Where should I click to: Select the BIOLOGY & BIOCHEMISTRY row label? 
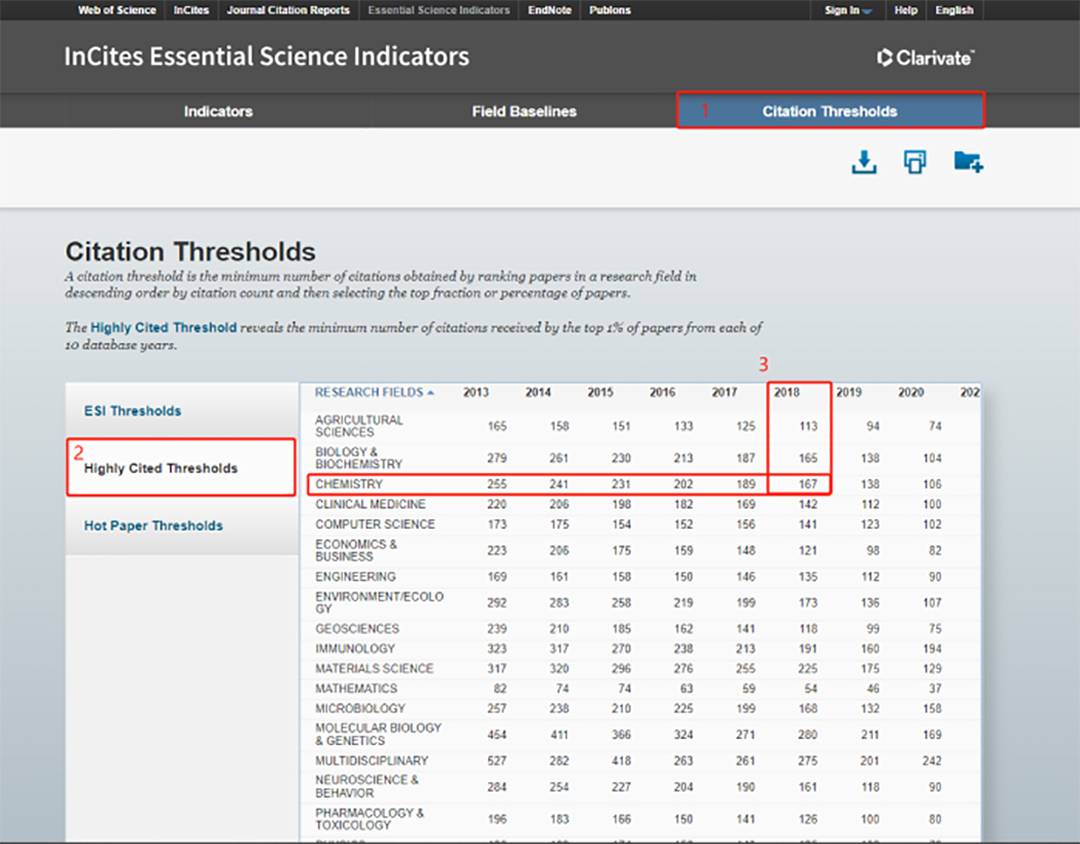[359, 457]
